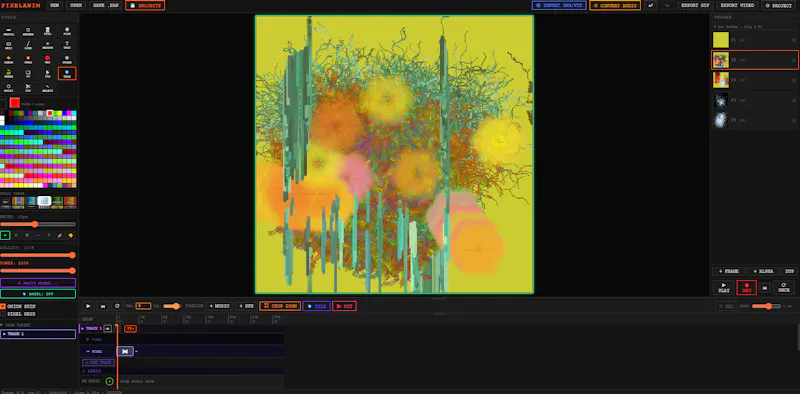Toggle the REC record button
This screenshot has height=394, width=800.
click(x=747, y=288)
